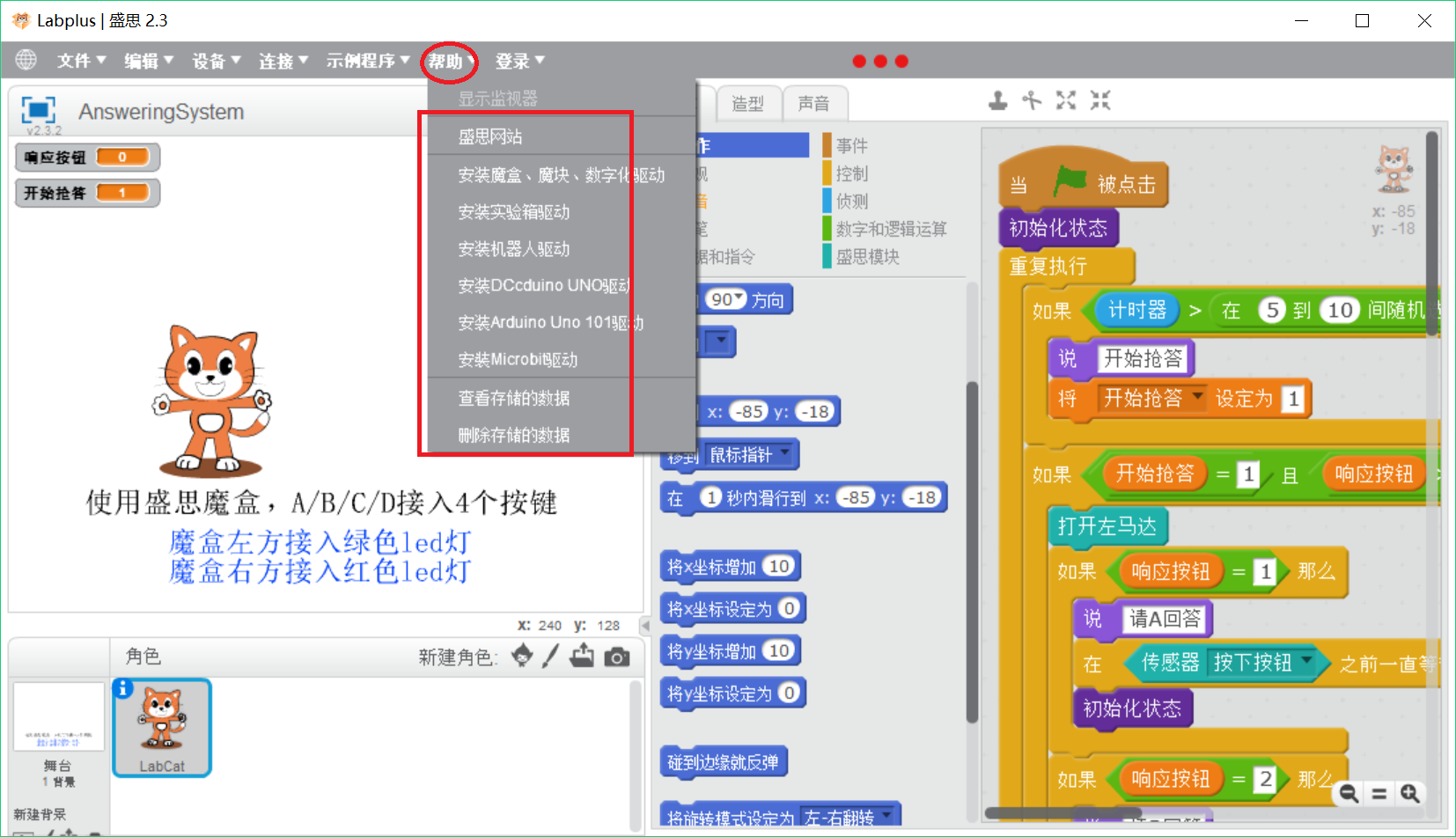Click the scripts area horizontal scrollbar

pos(1064,813)
